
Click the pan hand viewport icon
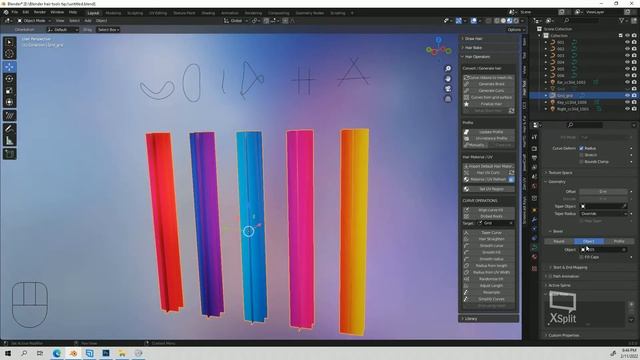pos(448,79)
